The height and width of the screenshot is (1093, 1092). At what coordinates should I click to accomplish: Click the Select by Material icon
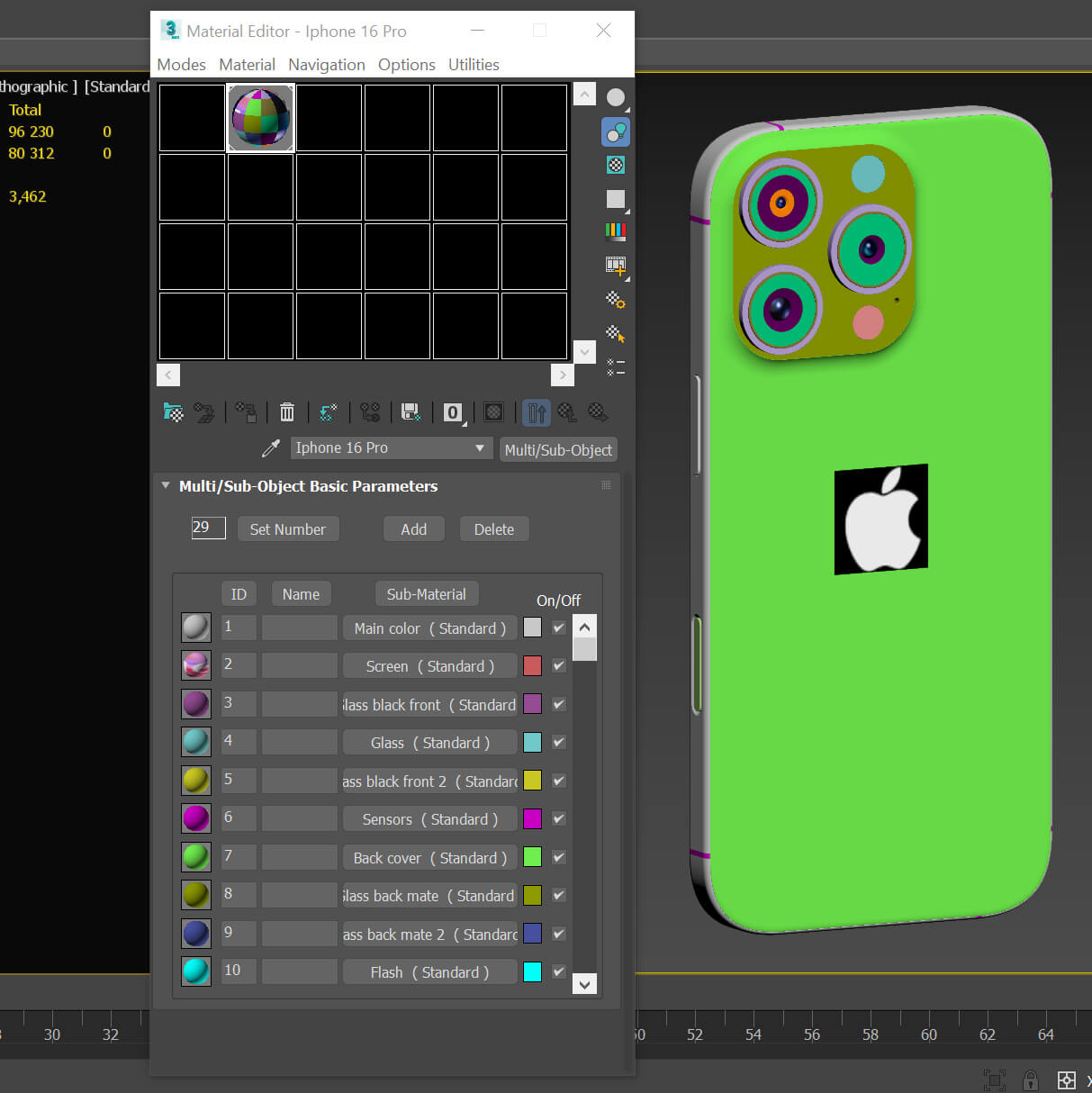pos(616,334)
